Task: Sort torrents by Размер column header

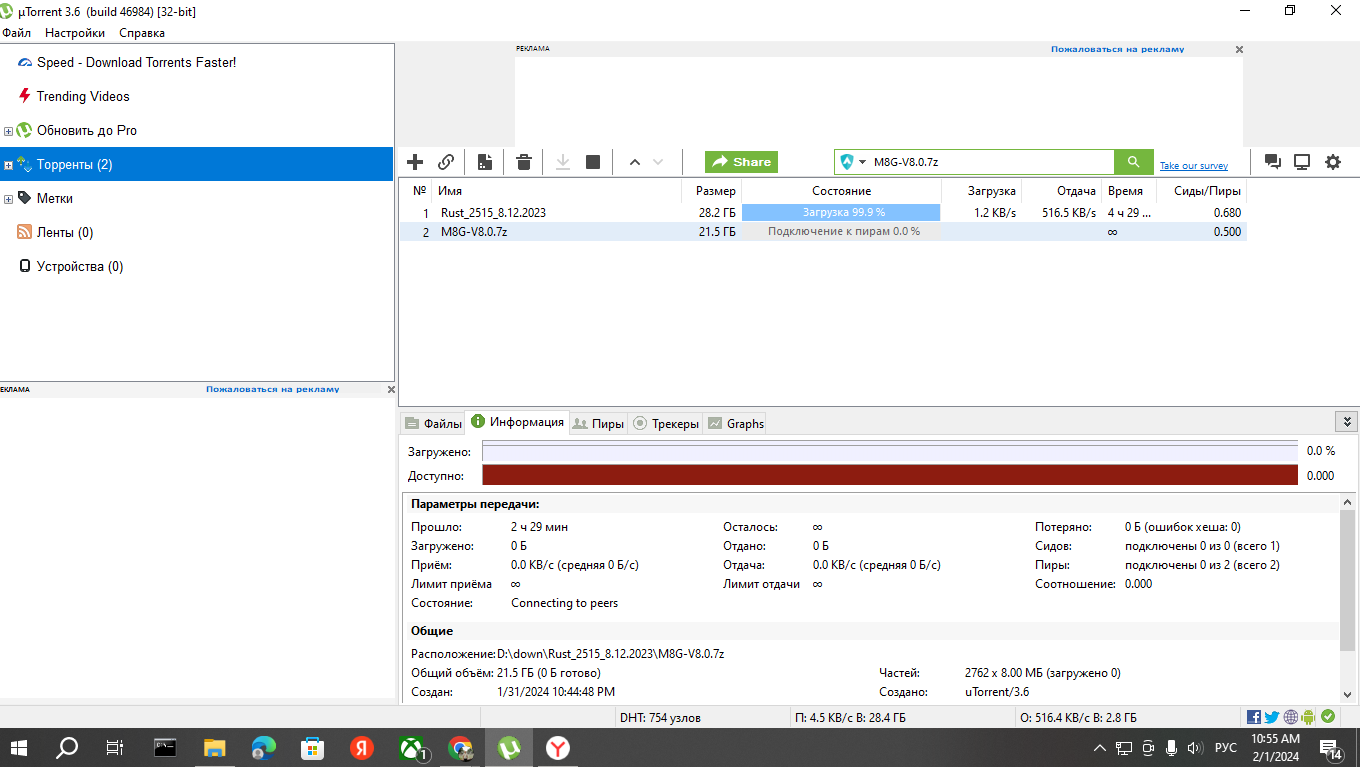Action: tap(711, 190)
